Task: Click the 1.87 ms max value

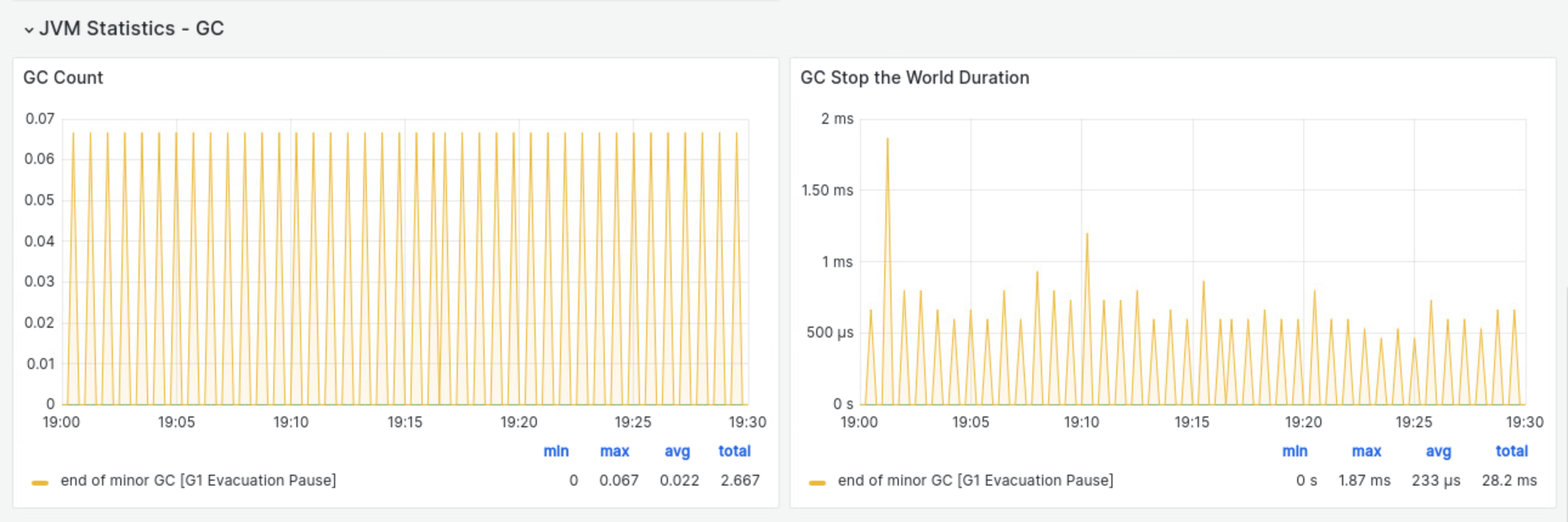Action: (1364, 480)
